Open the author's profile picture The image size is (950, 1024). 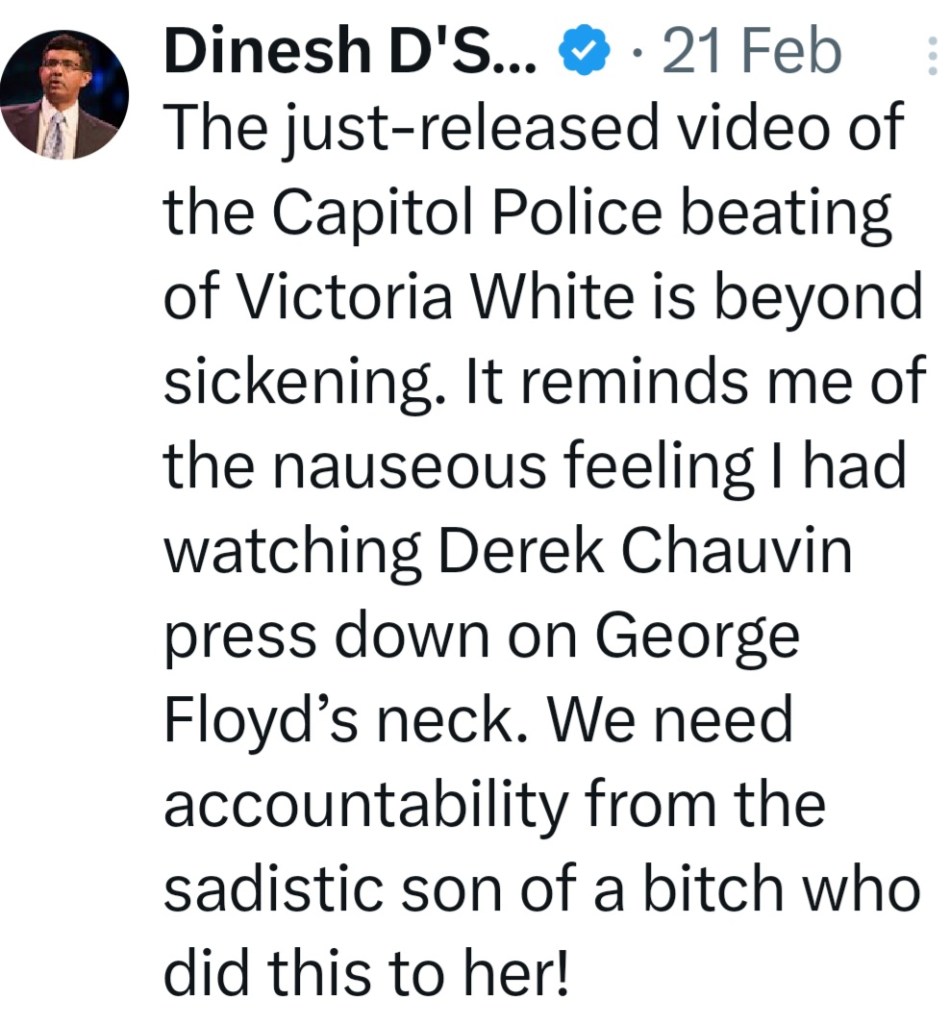pos(64,95)
